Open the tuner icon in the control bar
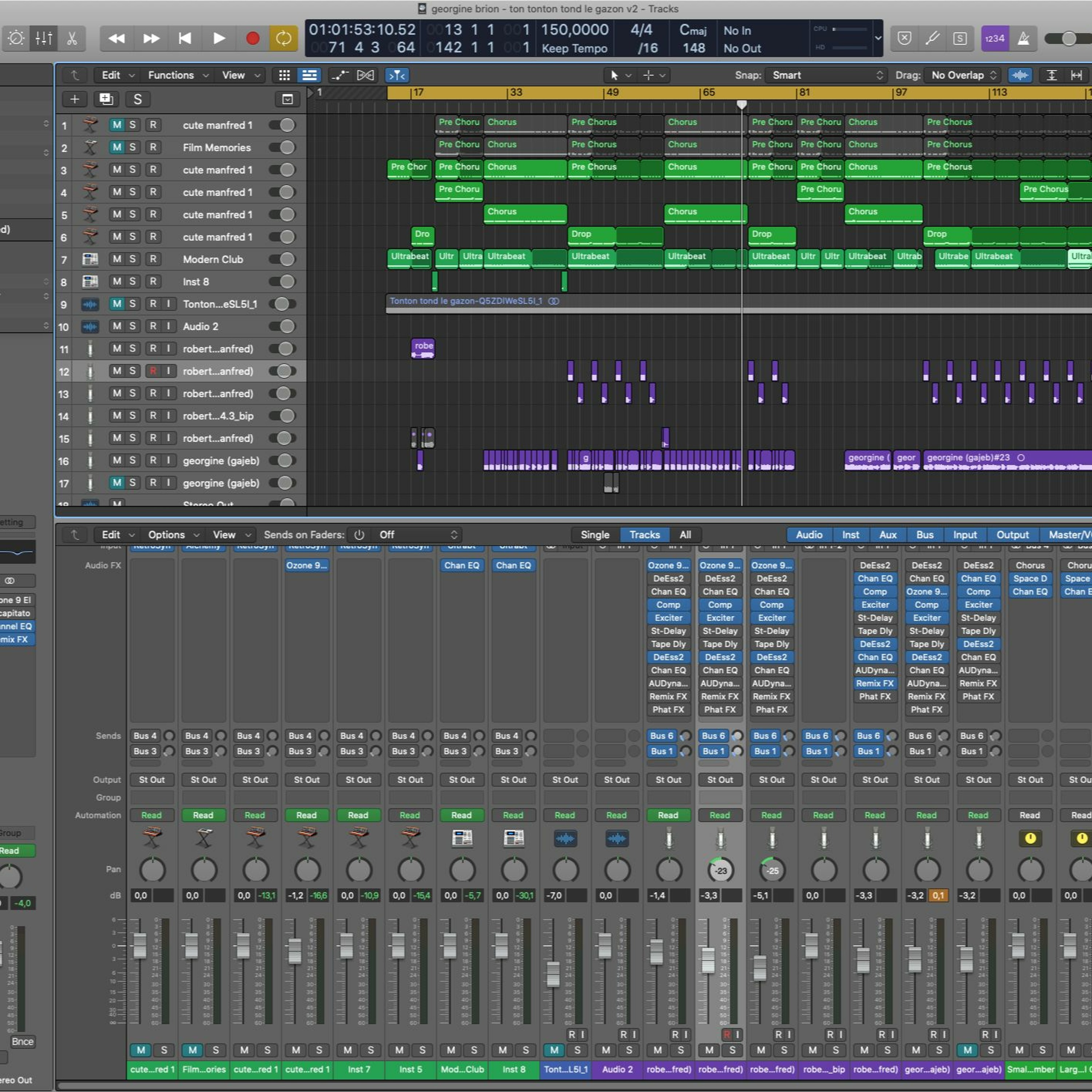Viewport: 1092px width, 1092px height. [933, 39]
